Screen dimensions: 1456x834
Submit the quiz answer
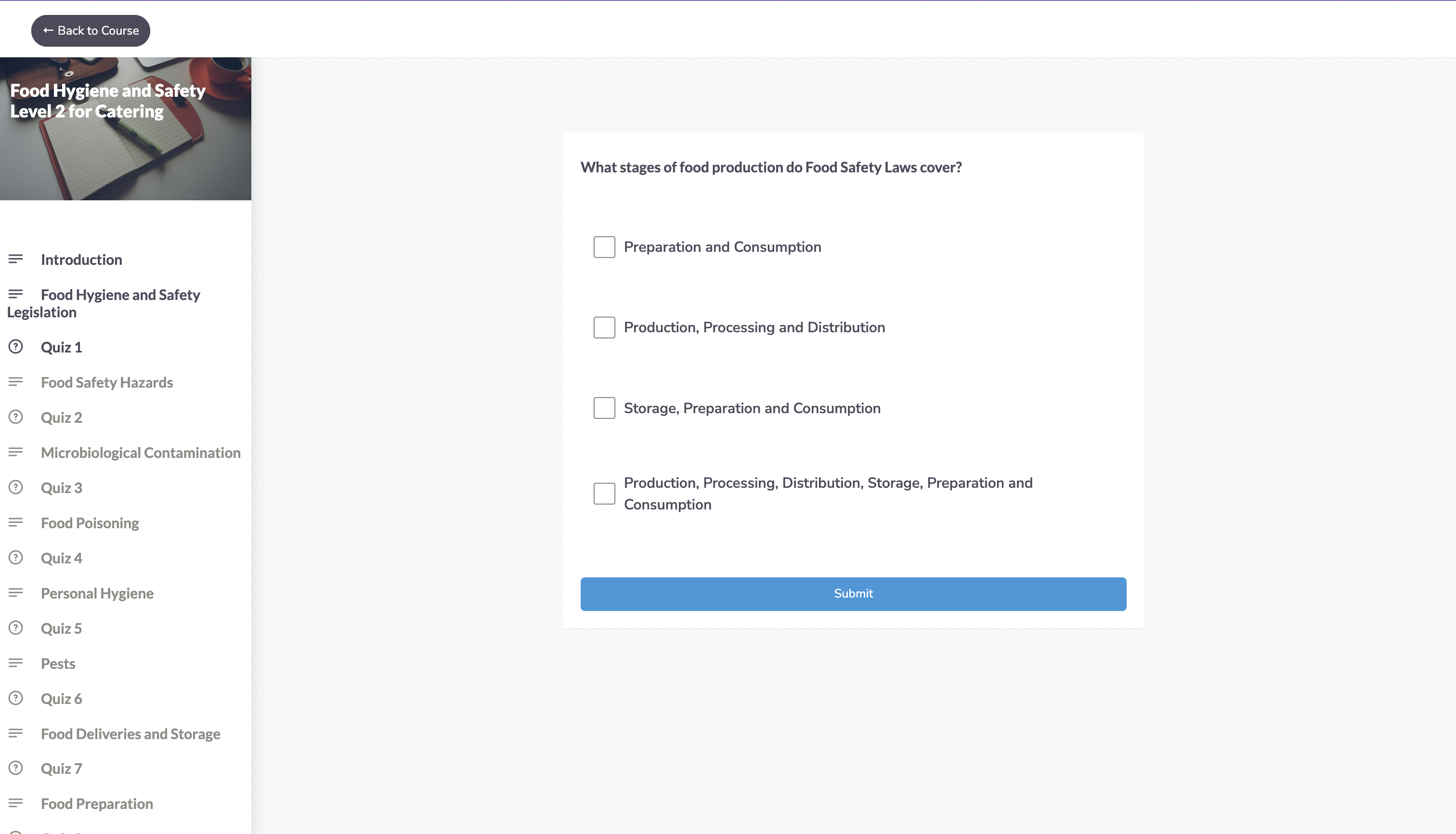(853, 594)
